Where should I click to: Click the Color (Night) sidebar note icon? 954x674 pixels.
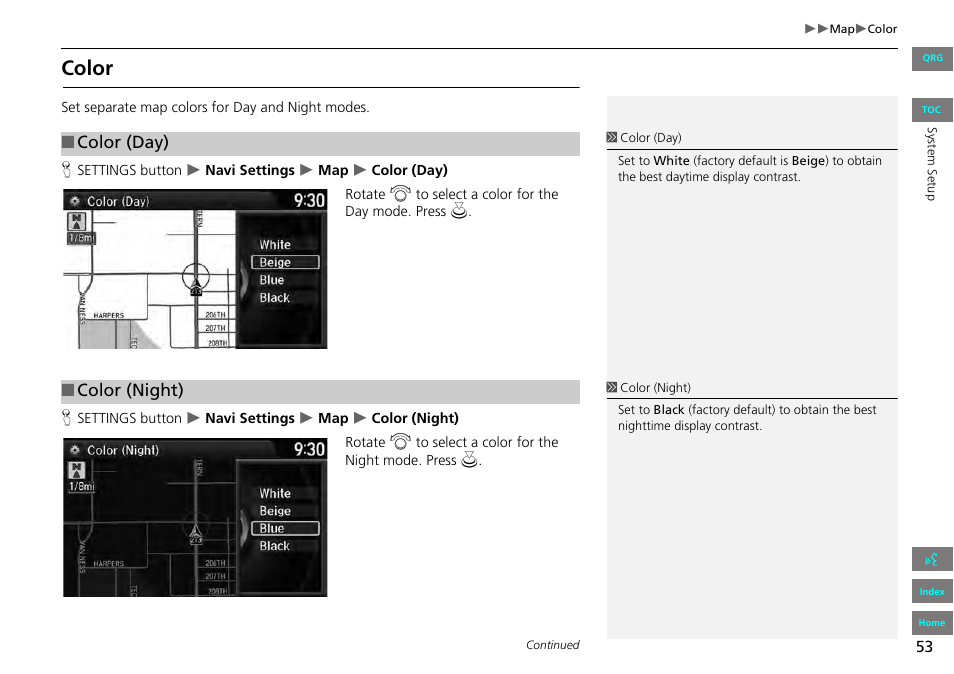click(x=611, y=387)
